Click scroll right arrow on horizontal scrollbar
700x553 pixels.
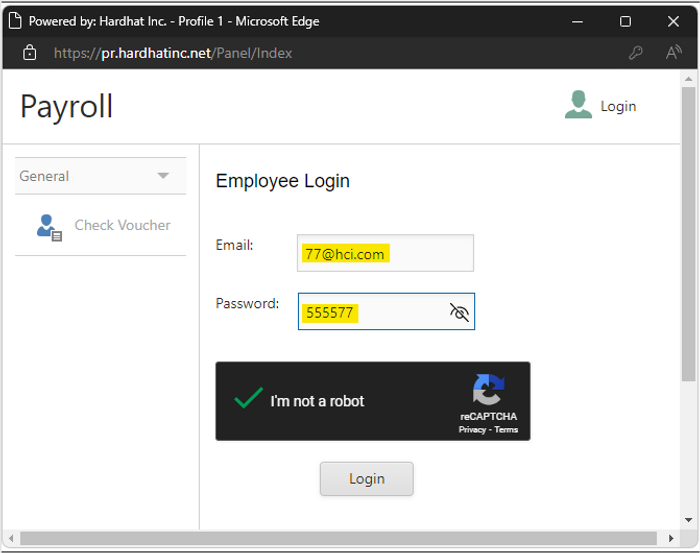point(671,538)
